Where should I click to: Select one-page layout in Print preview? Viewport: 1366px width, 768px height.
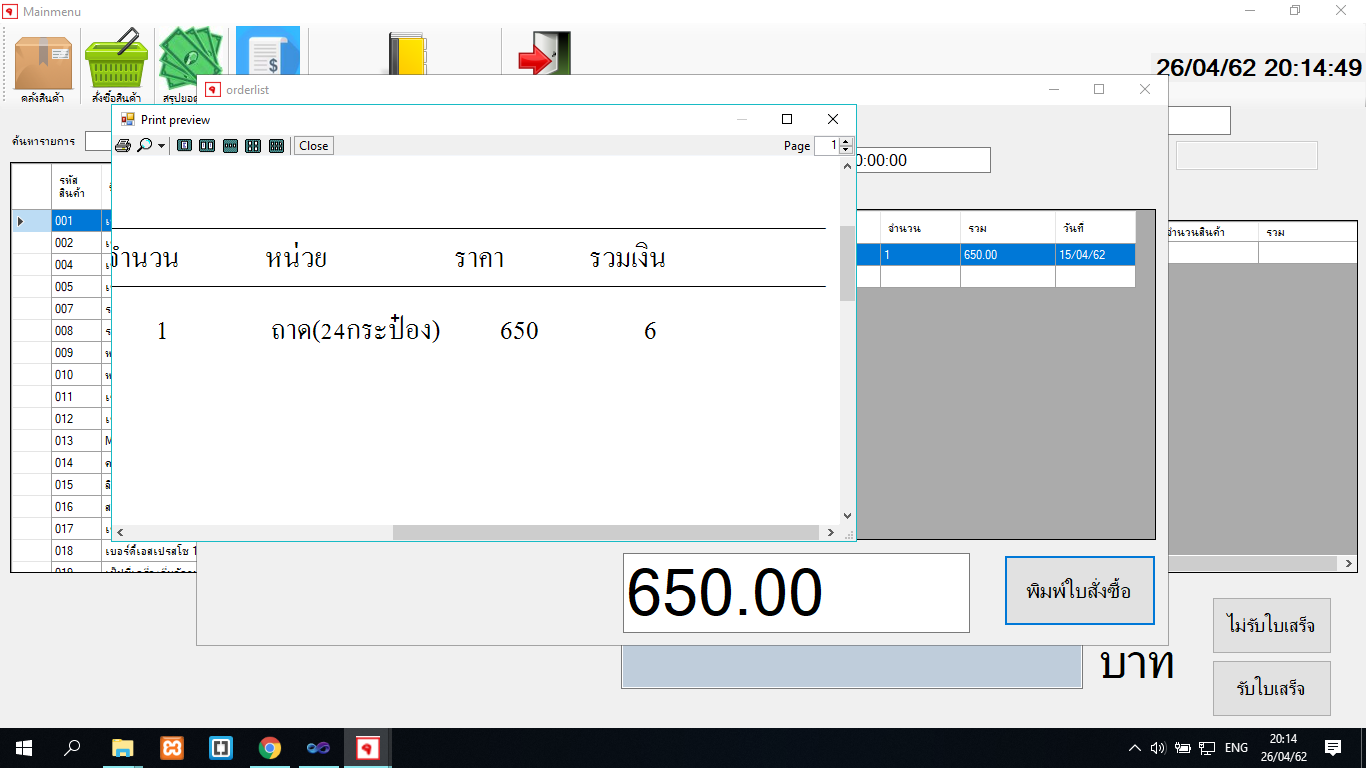point(184,146)
